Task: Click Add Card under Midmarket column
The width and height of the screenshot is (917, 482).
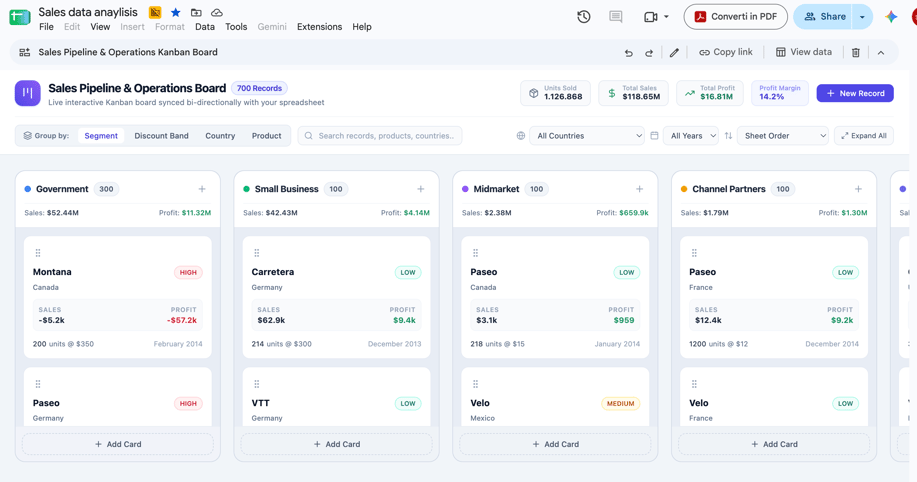Action: (556, 444)
